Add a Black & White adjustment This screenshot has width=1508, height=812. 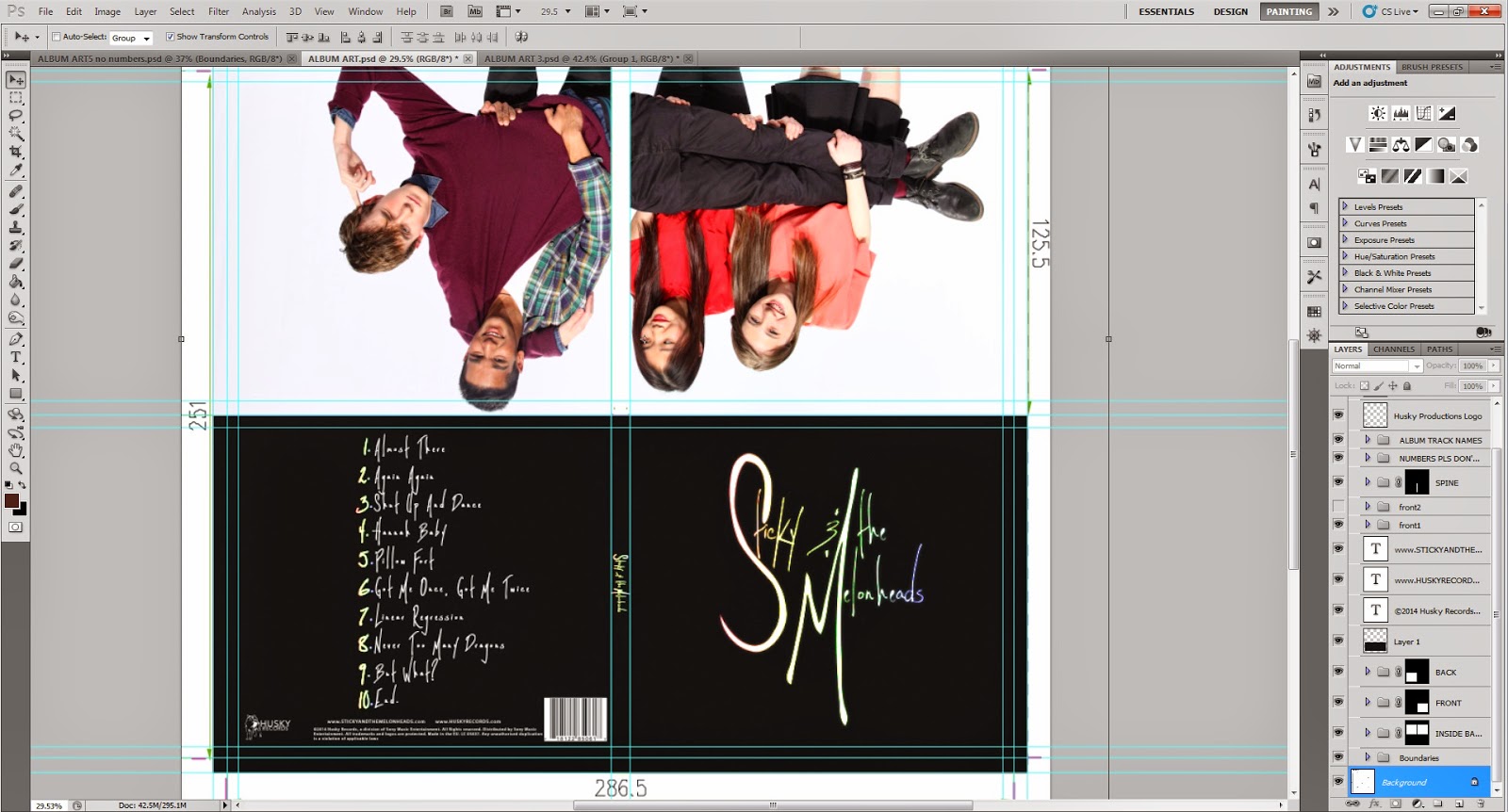pyautogui.click(x=1423, y=144)
